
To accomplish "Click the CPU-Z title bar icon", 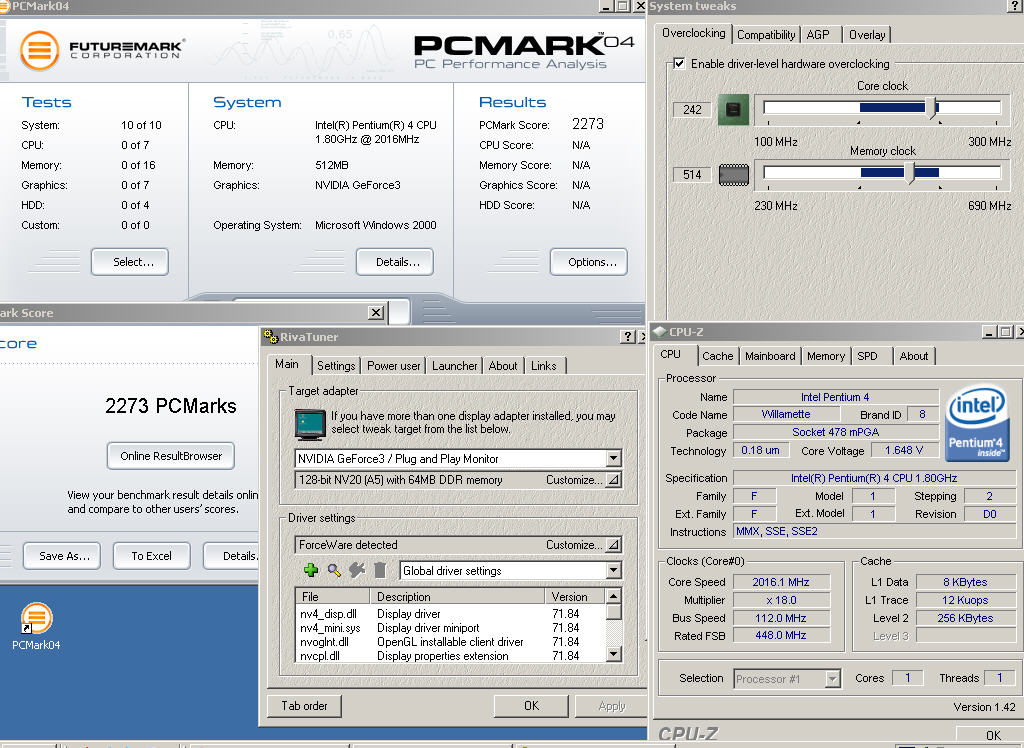I will click(660, 332).
